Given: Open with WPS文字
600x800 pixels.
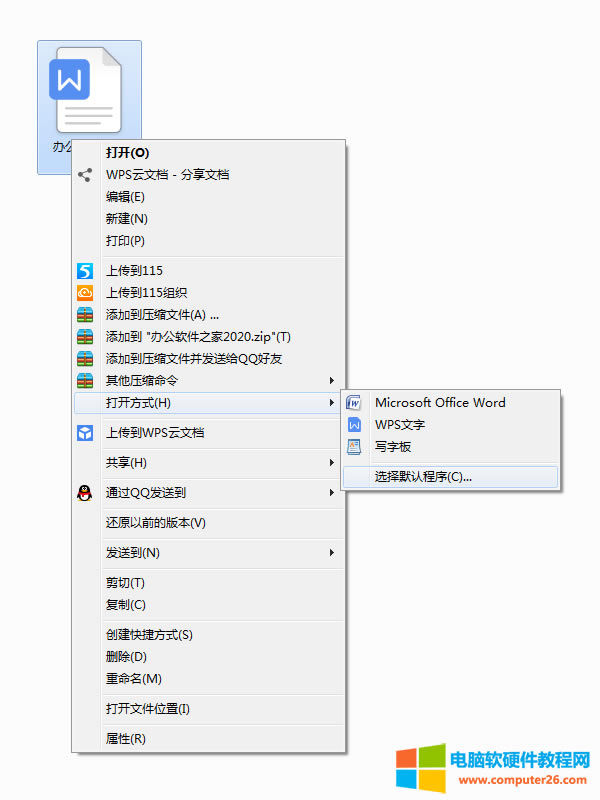Looking at the screenshot, I should pyautogui.click(x=451, y=425).
